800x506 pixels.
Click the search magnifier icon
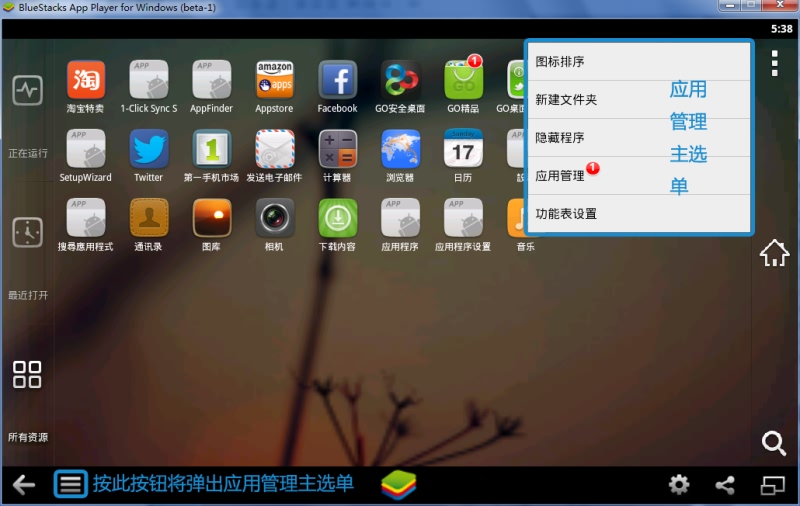(773, 443)
